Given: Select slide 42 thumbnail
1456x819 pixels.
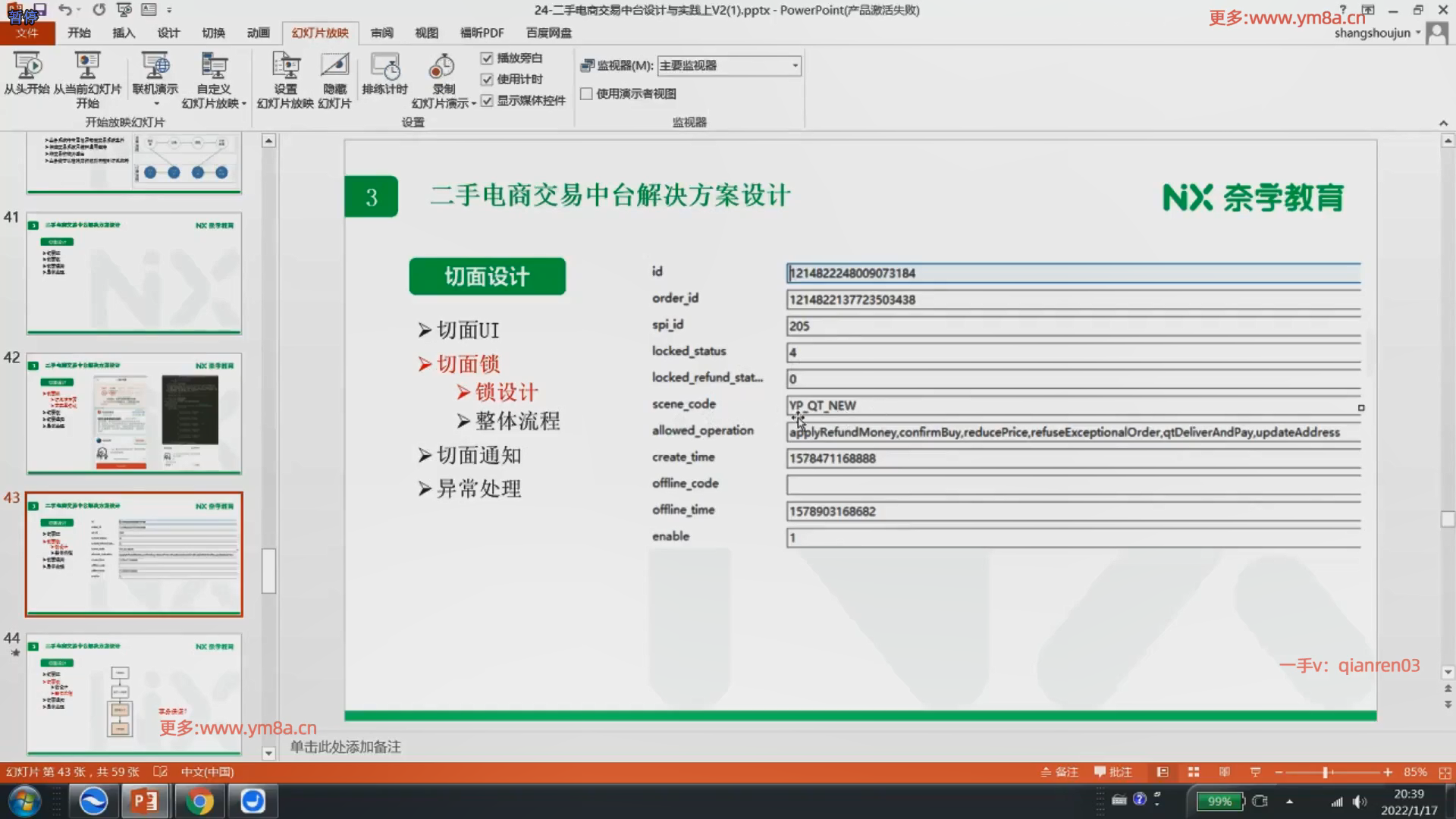Looking at the screenshot, I should pyautogui.click(x=134, y=413).
